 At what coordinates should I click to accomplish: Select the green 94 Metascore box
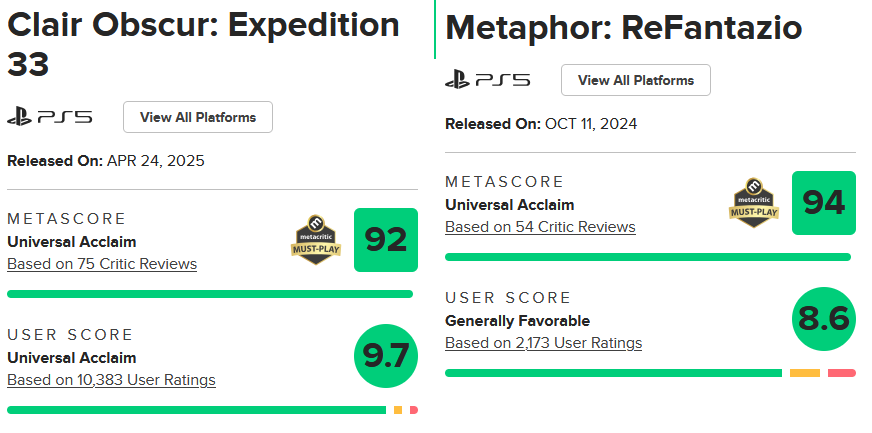(x=823, y=203)
